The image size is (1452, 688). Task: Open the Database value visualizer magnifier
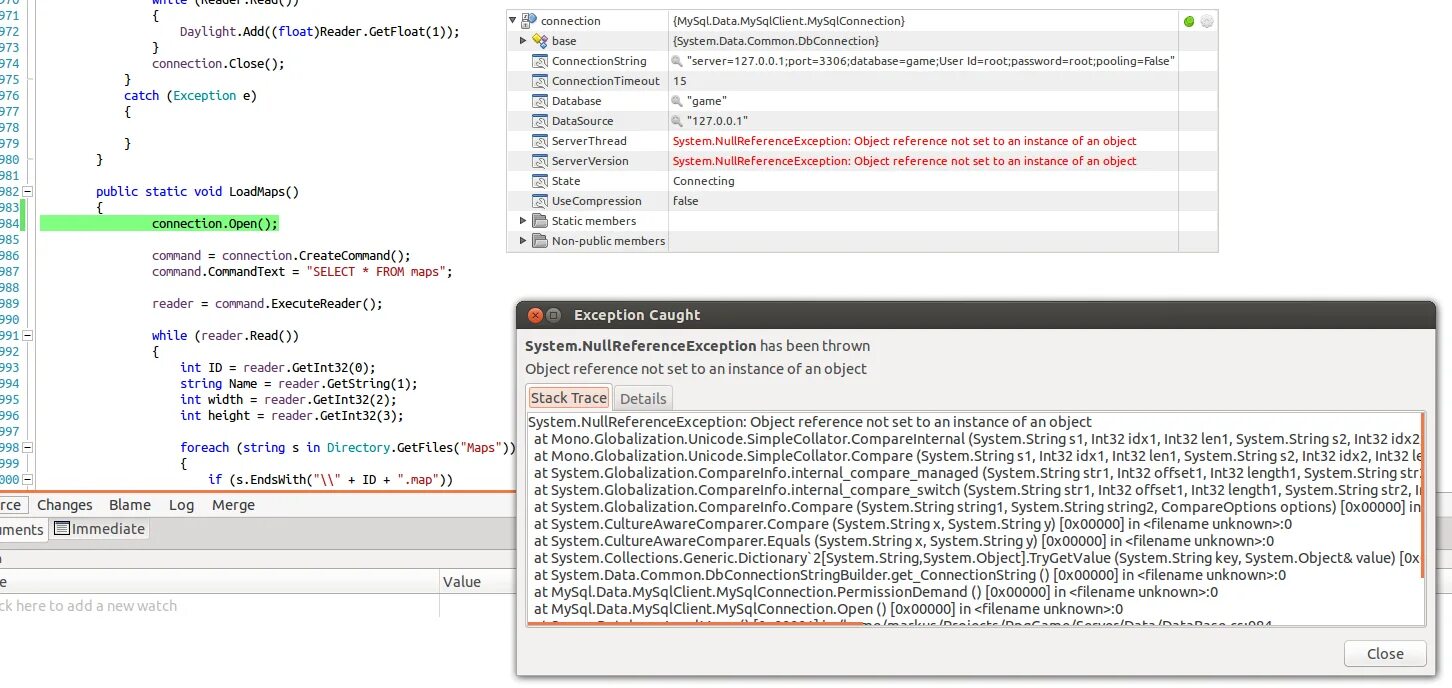coord(677,101)
